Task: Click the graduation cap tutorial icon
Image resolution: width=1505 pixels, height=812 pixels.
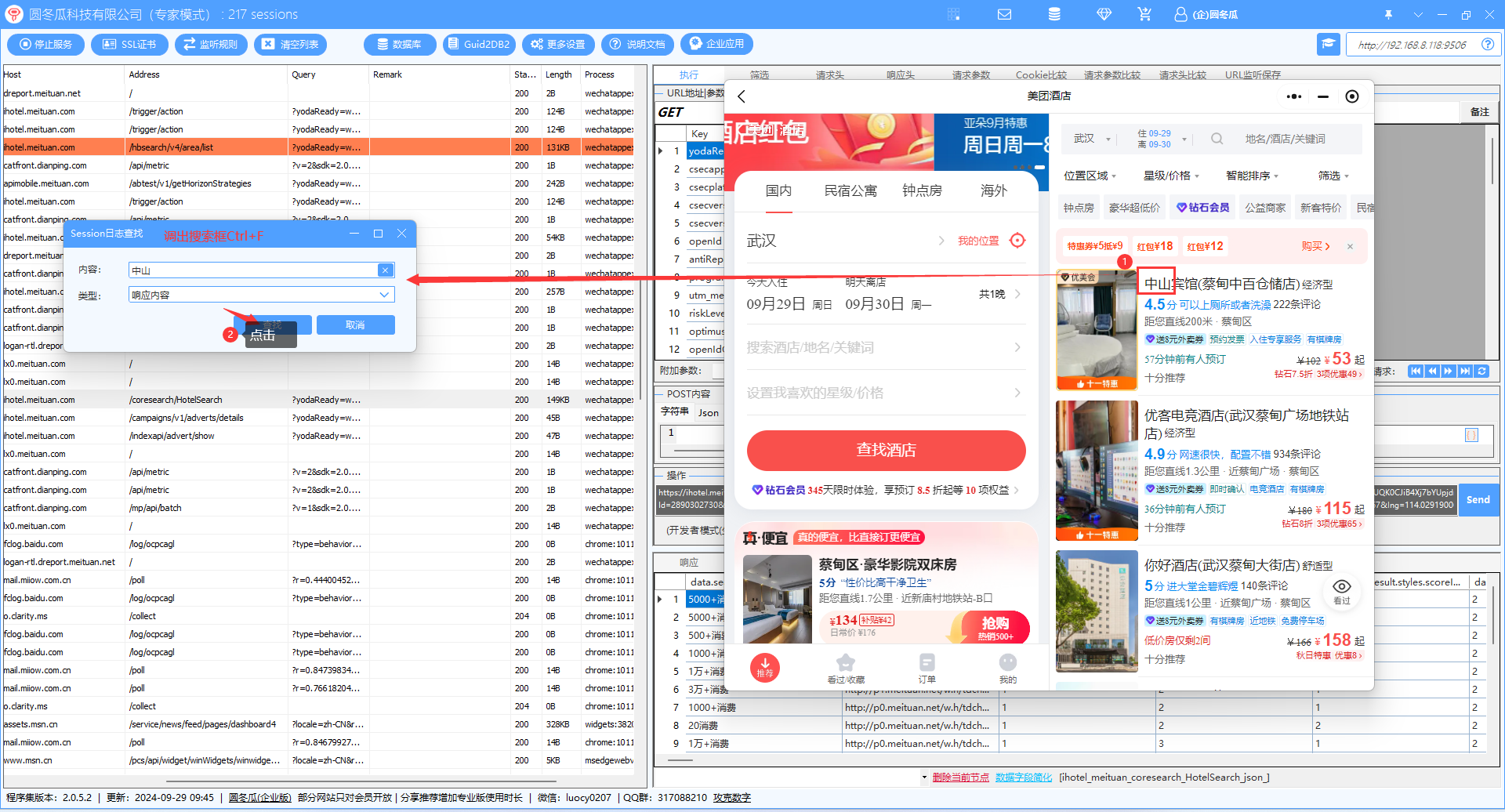Action: click(x=1329, y=44)
